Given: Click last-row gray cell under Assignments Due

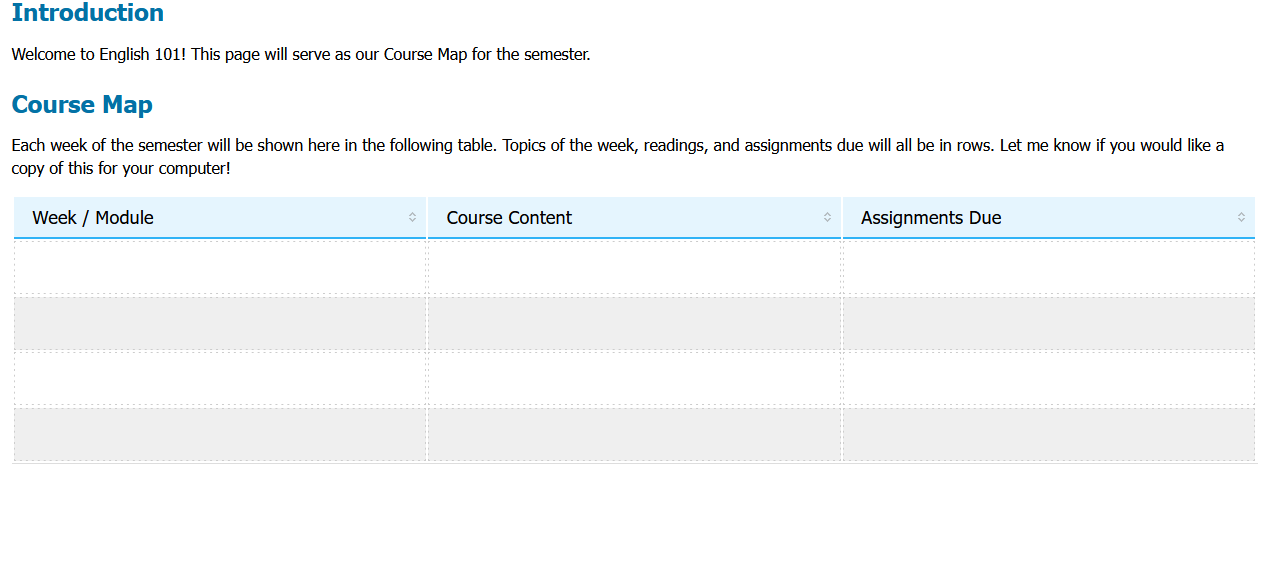Looking at the screenshot, I should tap(1048, 434).
